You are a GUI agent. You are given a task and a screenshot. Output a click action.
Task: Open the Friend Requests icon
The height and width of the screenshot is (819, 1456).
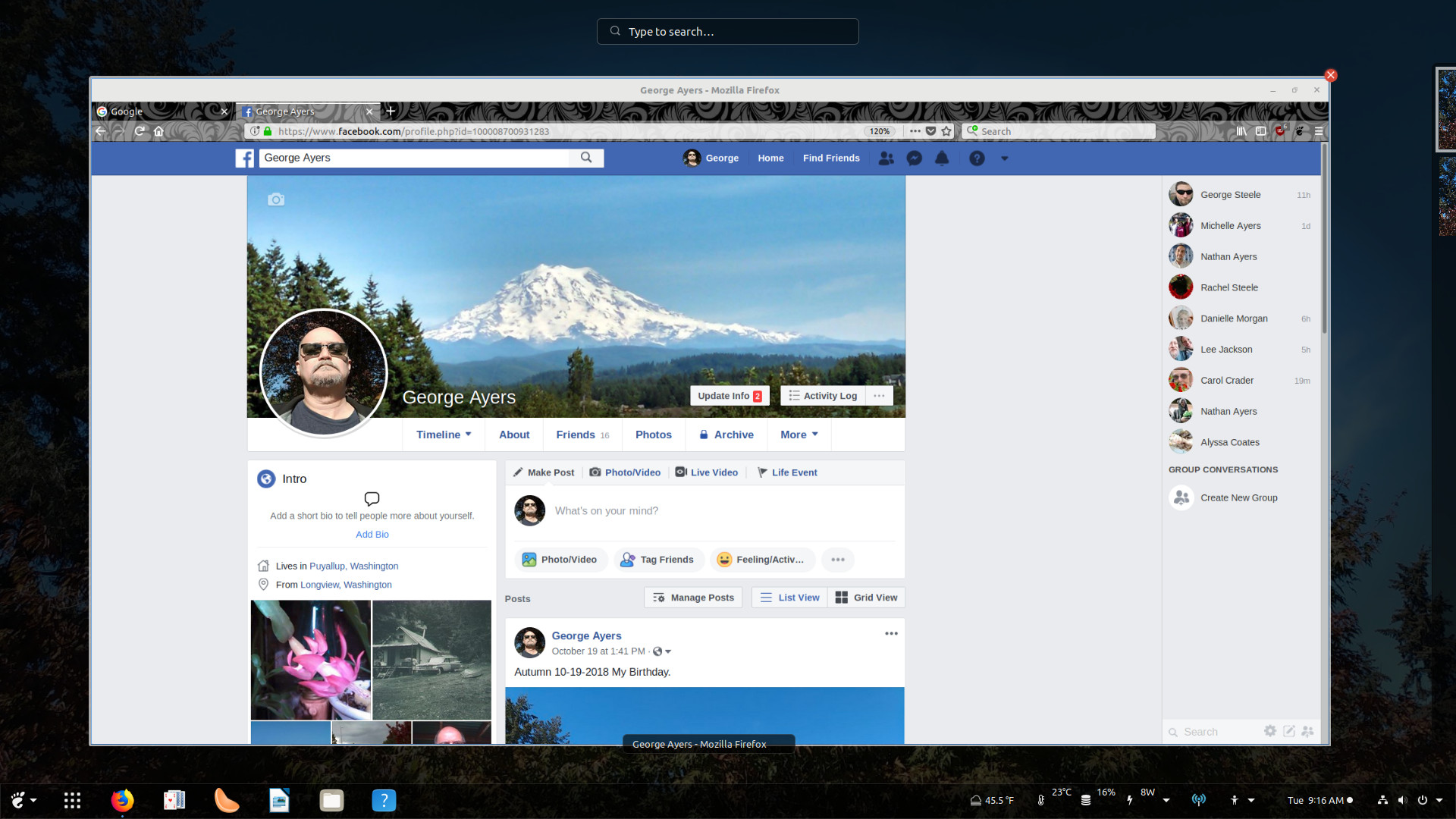click(886, 158)
